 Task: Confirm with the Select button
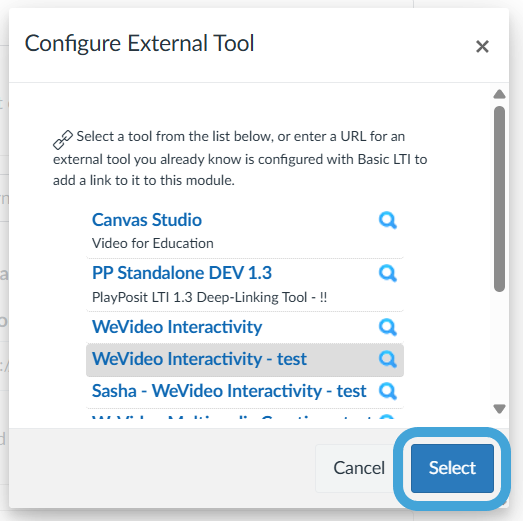pos(452,468)
